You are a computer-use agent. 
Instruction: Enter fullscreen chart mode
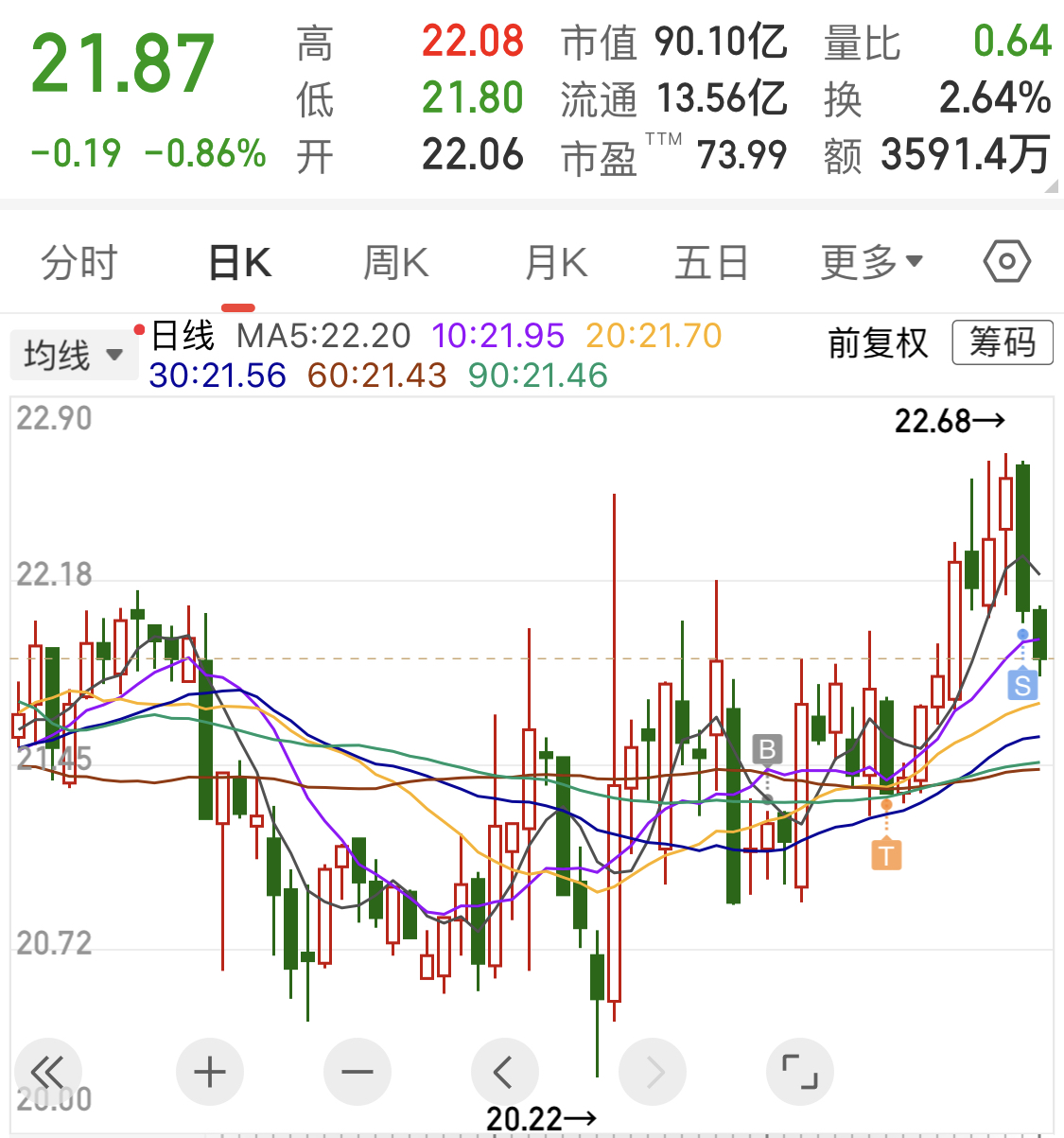pyautogui.click(x=799, y=1072)
